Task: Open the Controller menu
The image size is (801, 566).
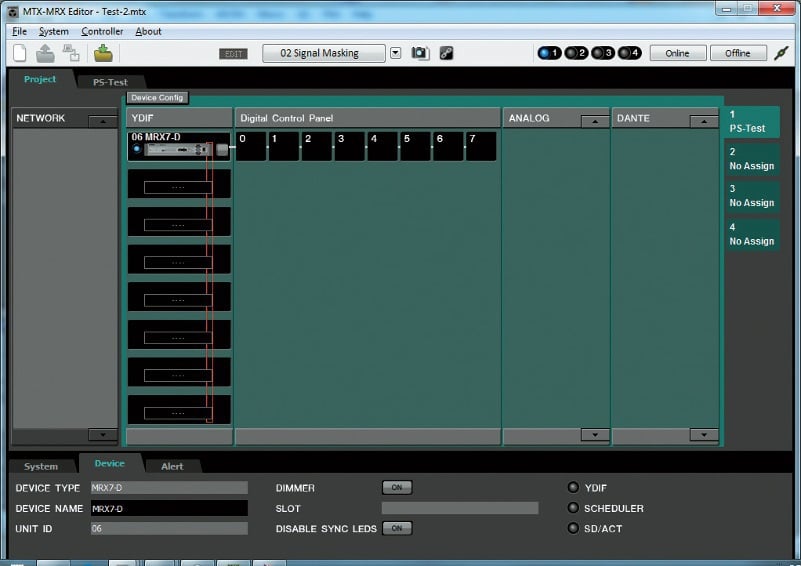Action: 102,31
